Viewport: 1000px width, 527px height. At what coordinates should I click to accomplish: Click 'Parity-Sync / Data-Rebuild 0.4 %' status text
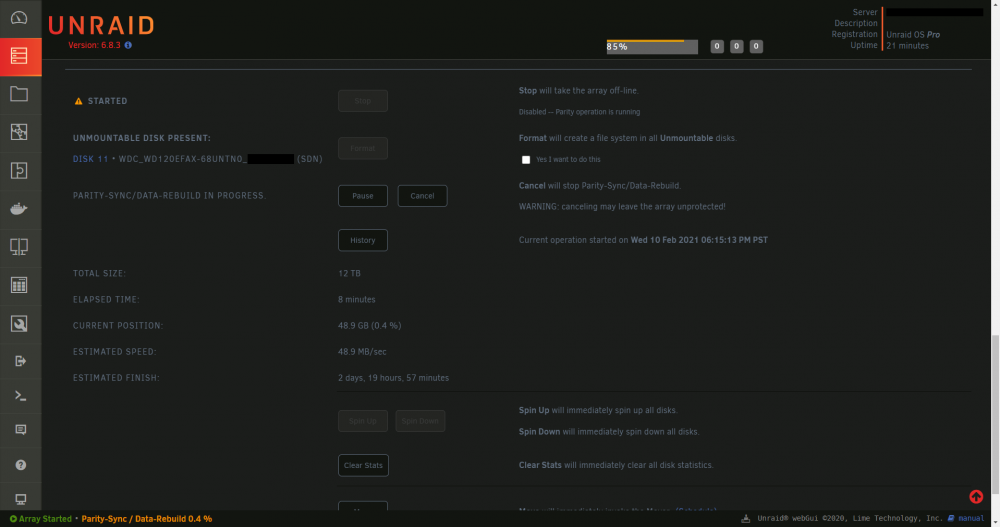(x=147, y=519)
